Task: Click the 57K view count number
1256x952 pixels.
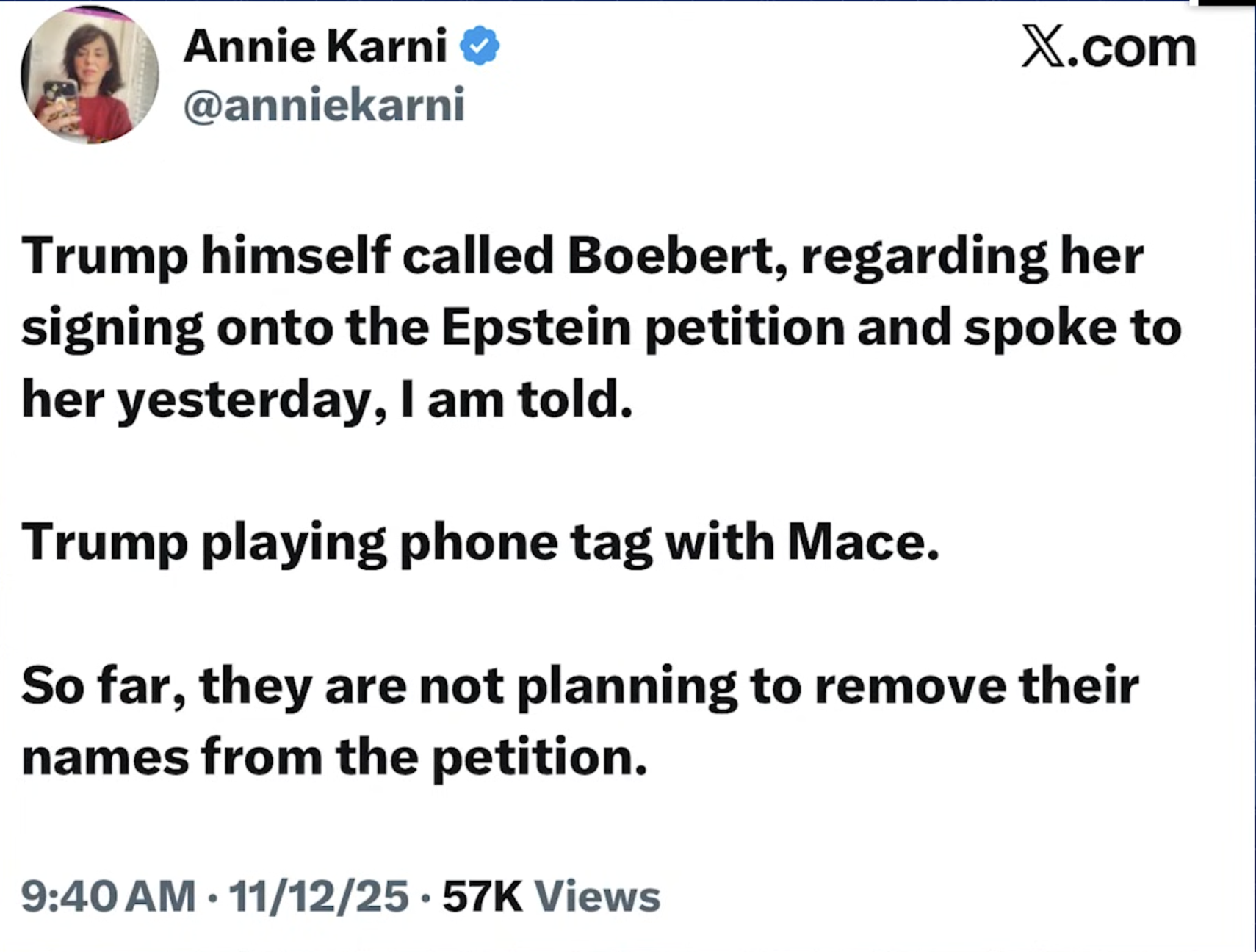Action: pyautogui.click(x=483, y=896)
